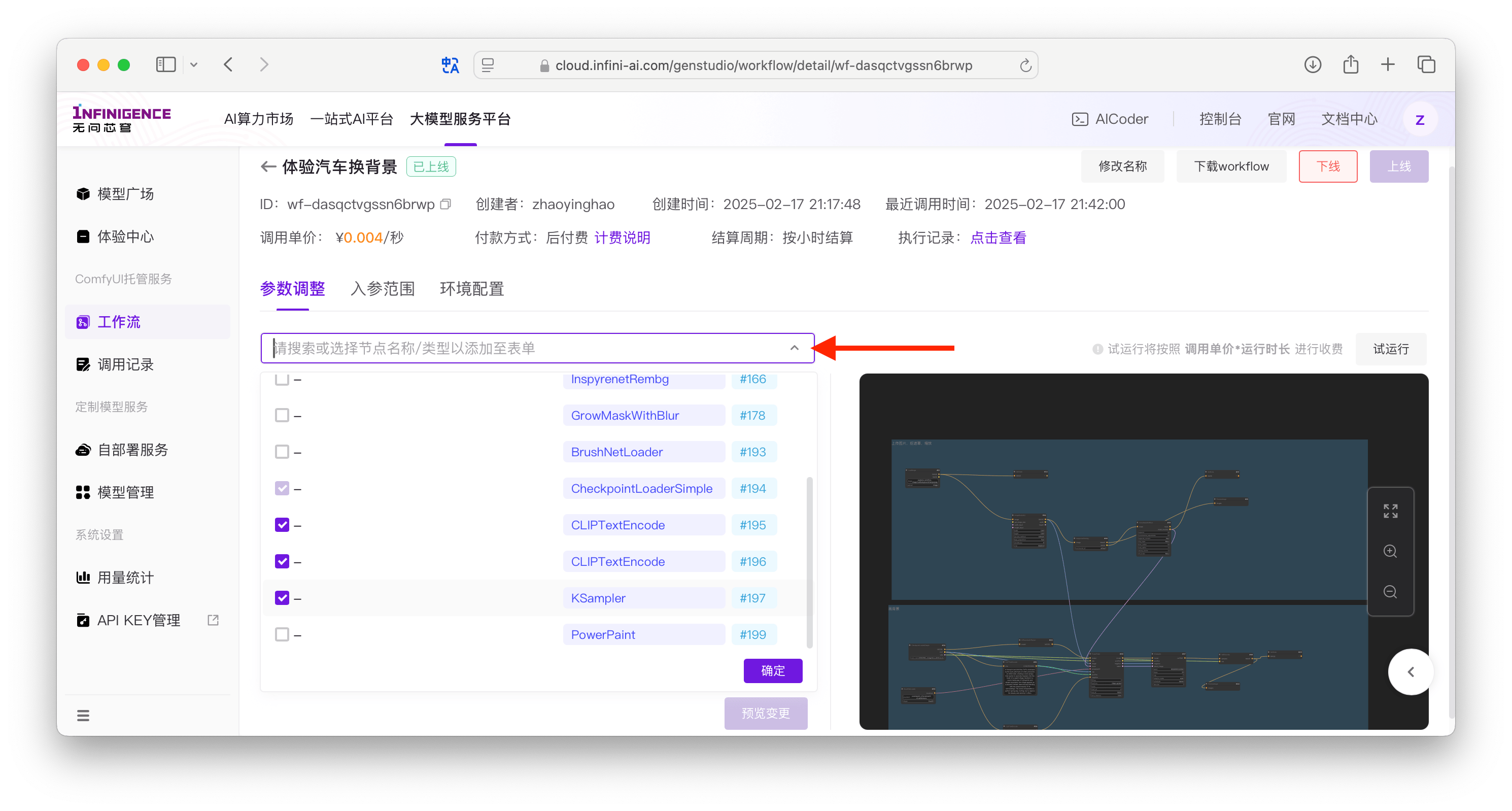1512x811 pixels.
Task: Copy the workflow ID with copy icon
Action: pyautogui.click(x=445, y=205)
